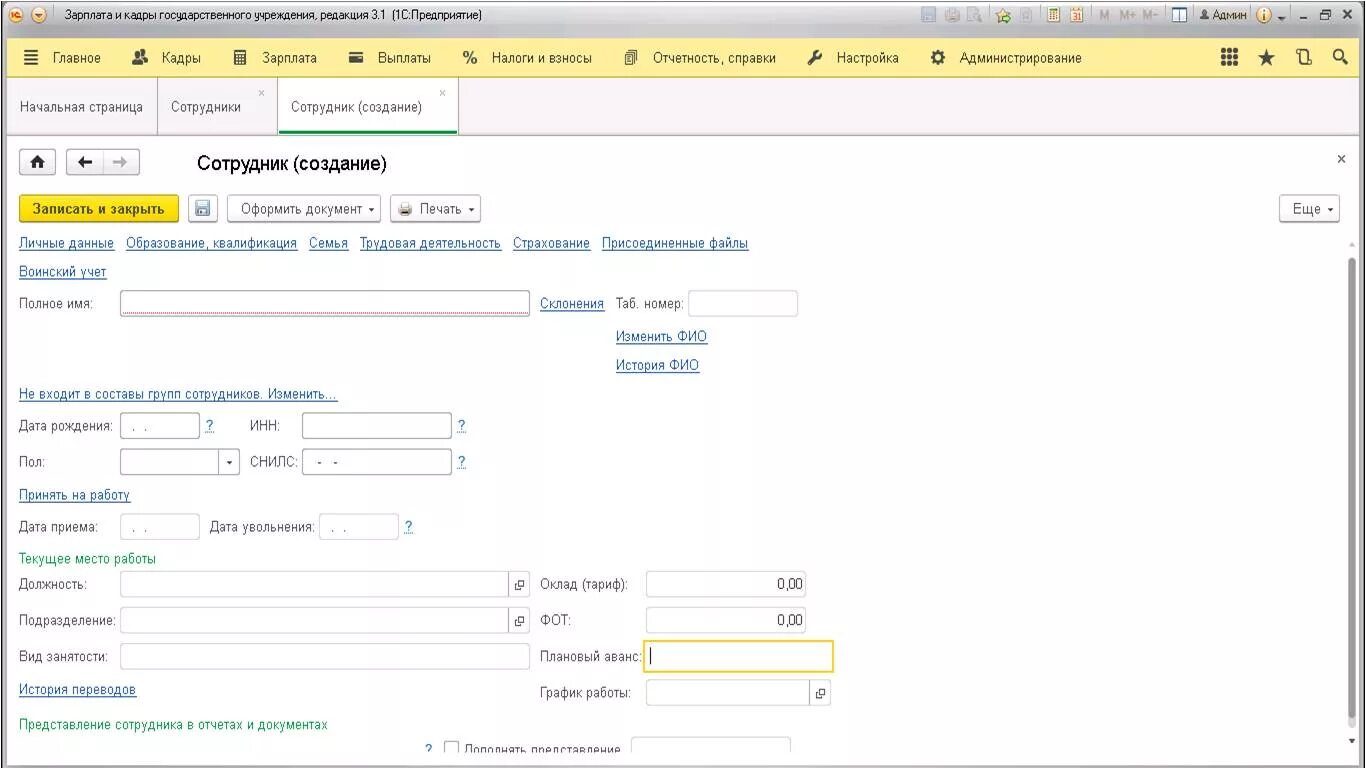This screenshot has height=769, width=1366.
Task: Open Отчетность, справки menu section
Action: 700,58
